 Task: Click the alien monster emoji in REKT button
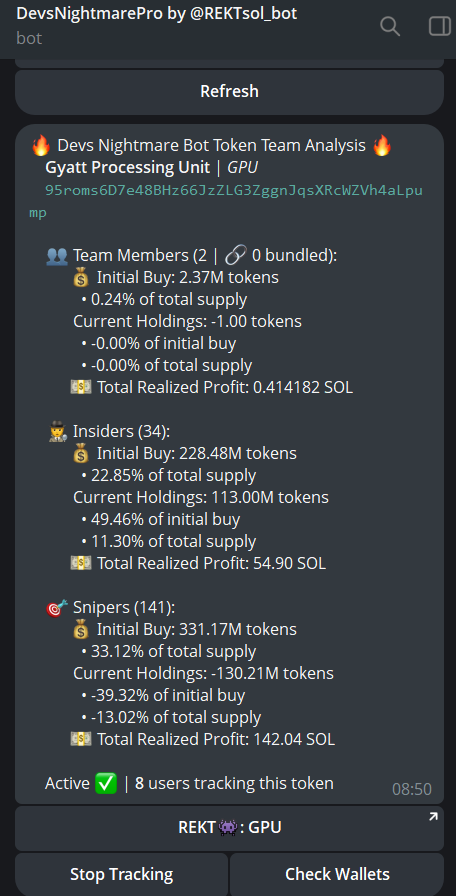[x=227, y=827]
